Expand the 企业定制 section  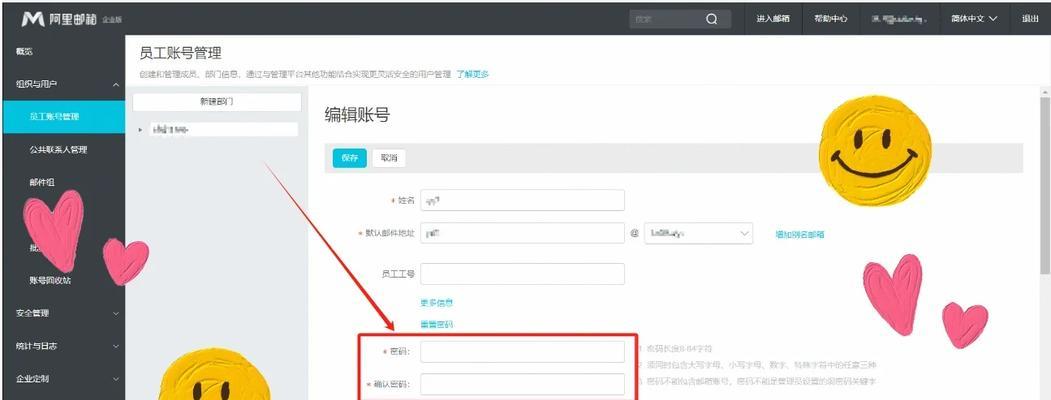click(62, 379)
